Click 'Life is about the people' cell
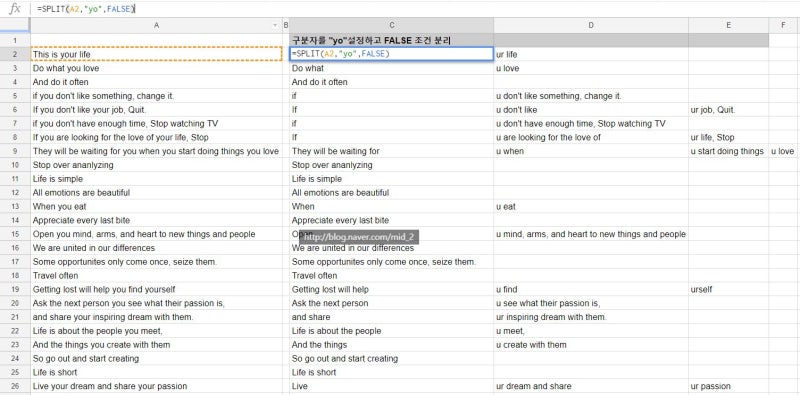Viewport: 800px width, 395px height. tap(391, 331)
